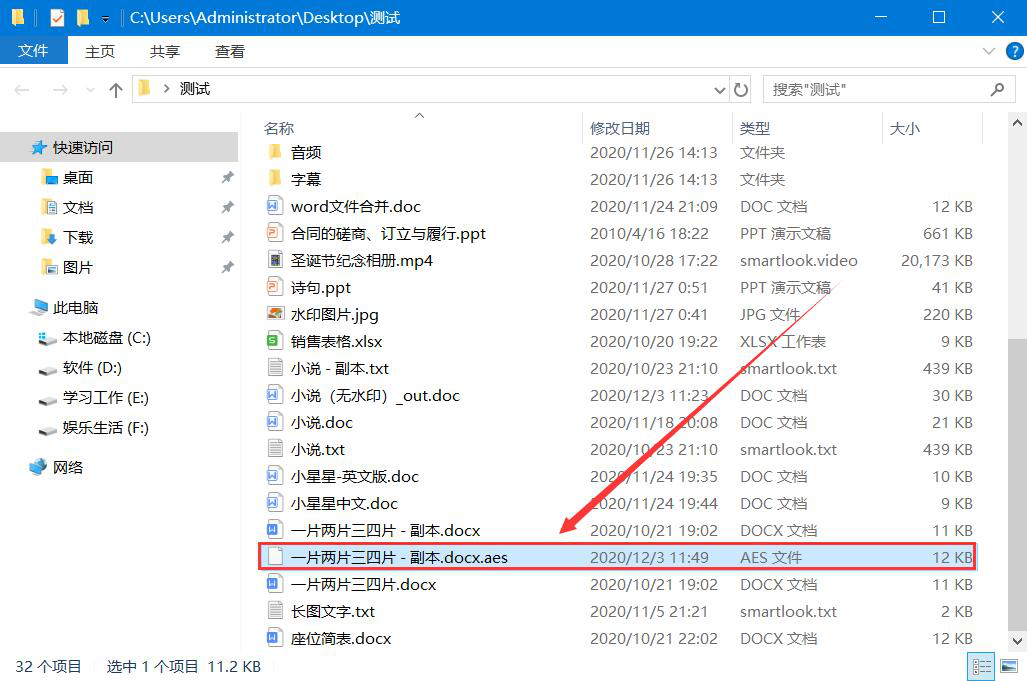This screenshot has width=1027, height=681.
Task: Open 下载 in the navigation pane
Action: click(x=78, y=237)
